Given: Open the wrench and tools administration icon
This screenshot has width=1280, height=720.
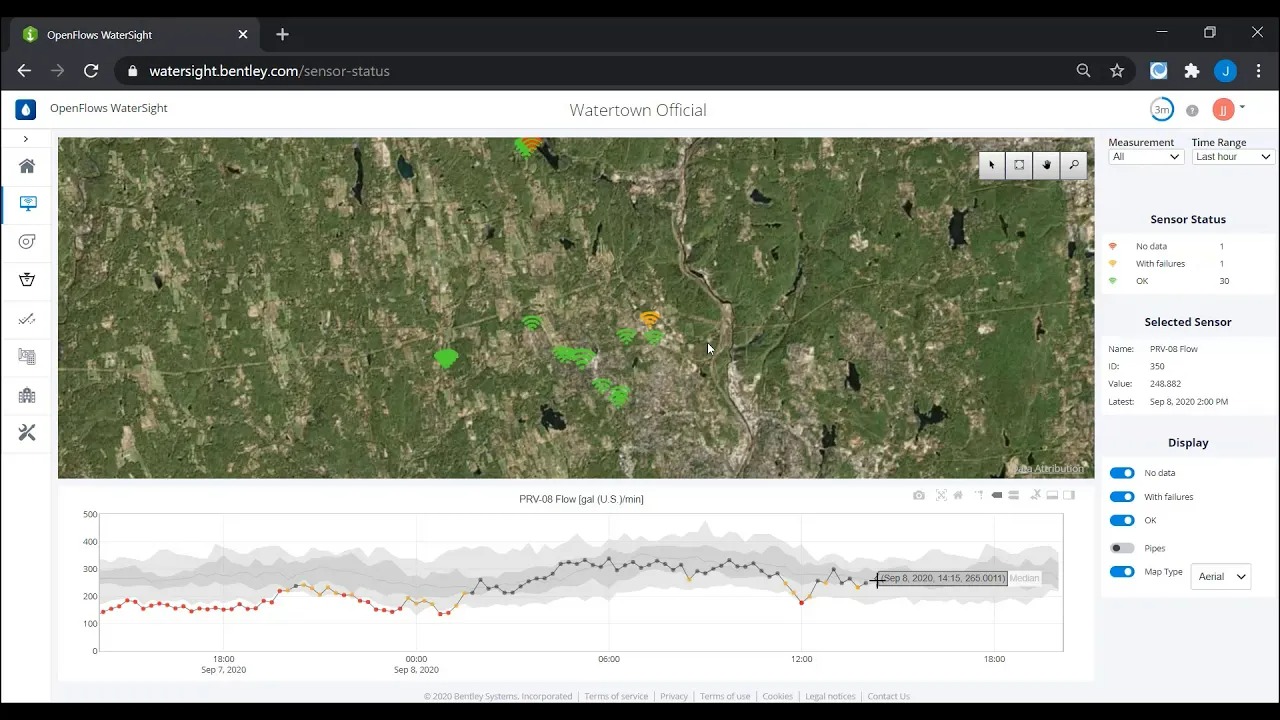Looking at the screenshot, I should point(27,433).
